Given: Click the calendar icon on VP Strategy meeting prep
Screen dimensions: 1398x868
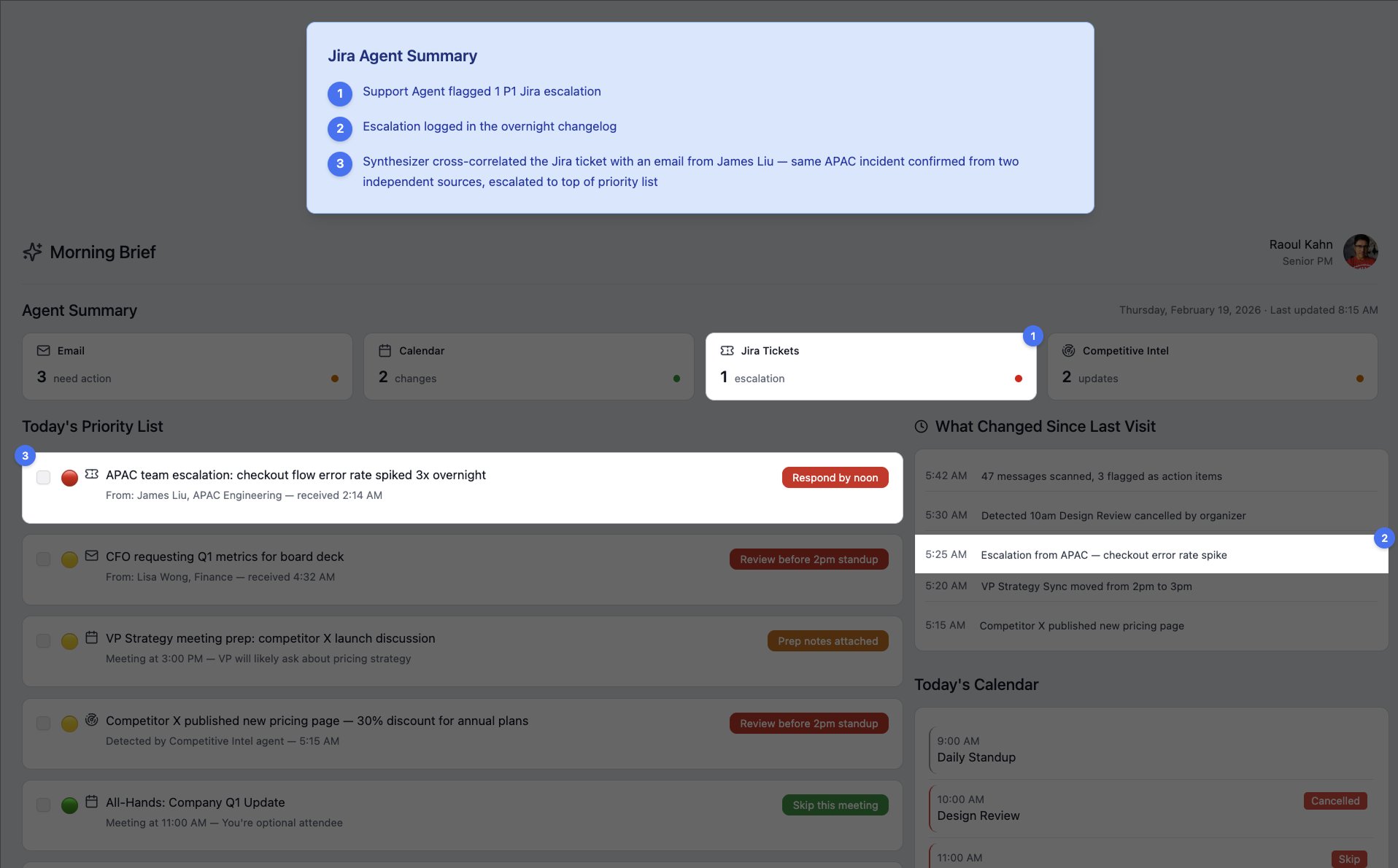Looking at the screenshot, I should click(x=91, y=638).
